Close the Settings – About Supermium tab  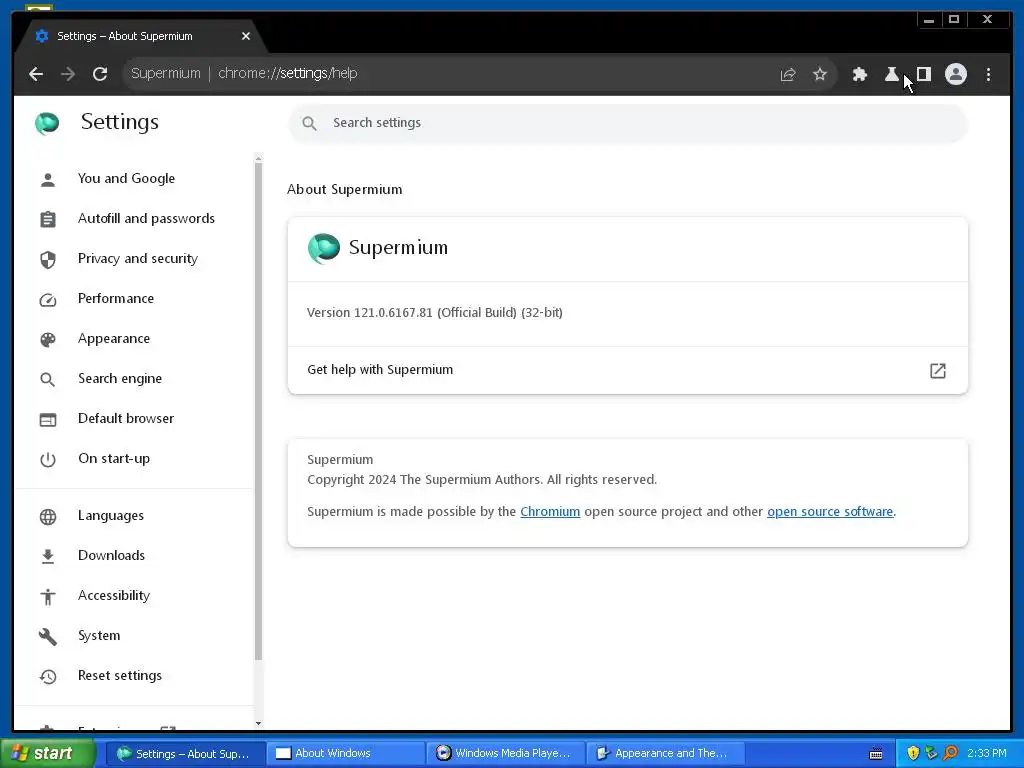point(246,36)
